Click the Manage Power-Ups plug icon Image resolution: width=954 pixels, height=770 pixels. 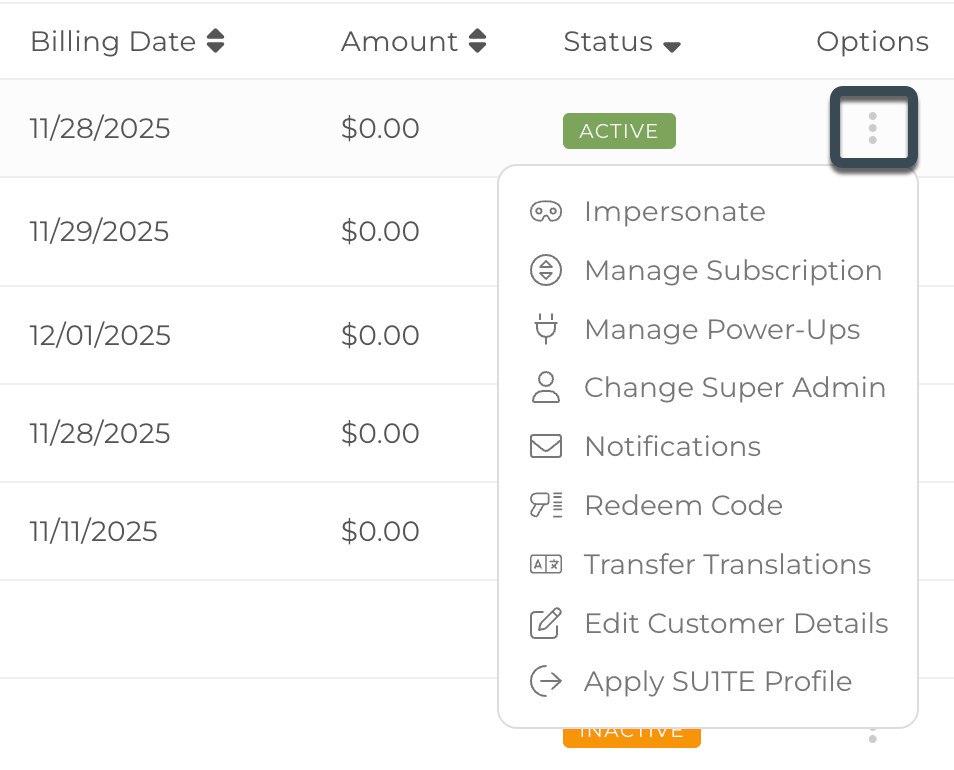[546, 329]
